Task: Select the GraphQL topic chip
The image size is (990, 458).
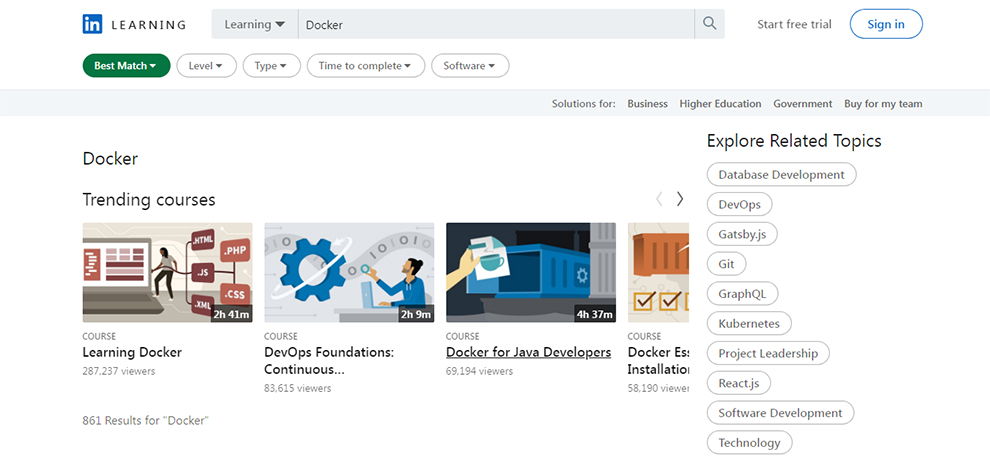Action: point(742,294)
